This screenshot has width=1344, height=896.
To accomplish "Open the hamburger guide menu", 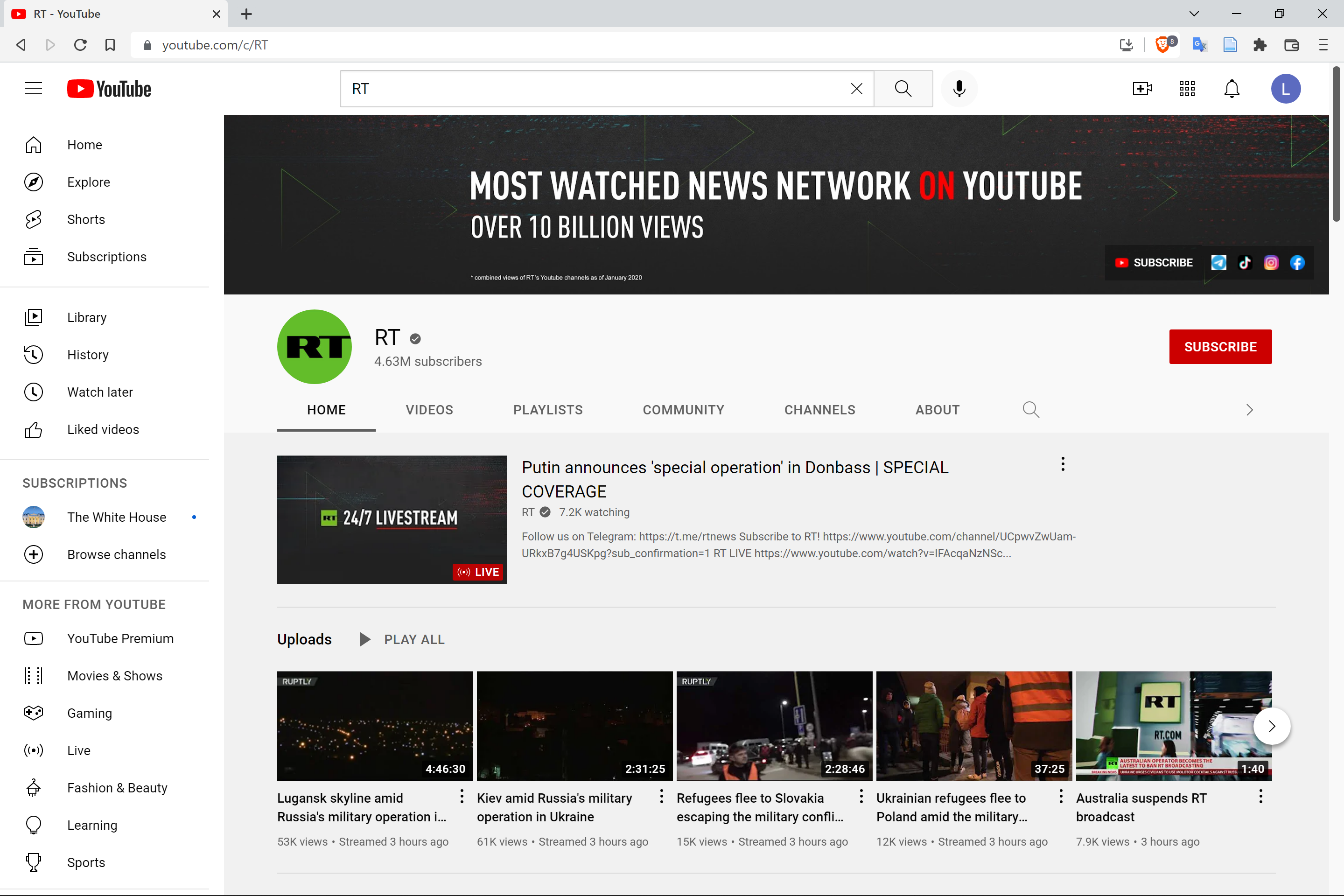I will coord(34,89).
